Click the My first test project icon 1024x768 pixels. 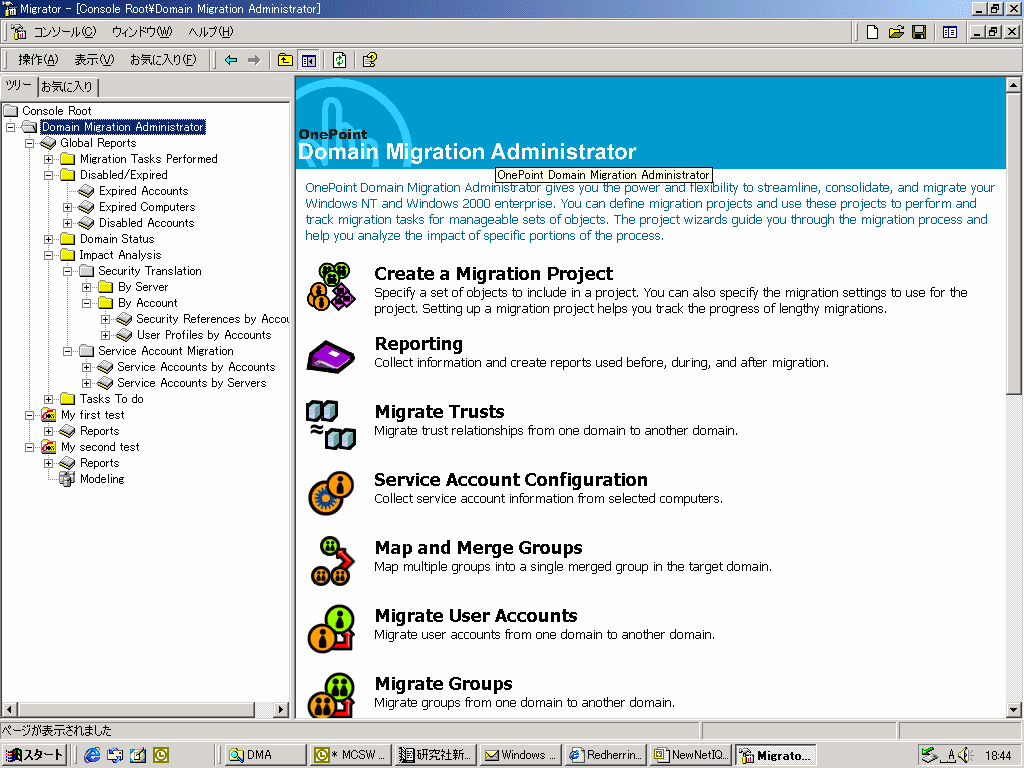coord(48,415)
